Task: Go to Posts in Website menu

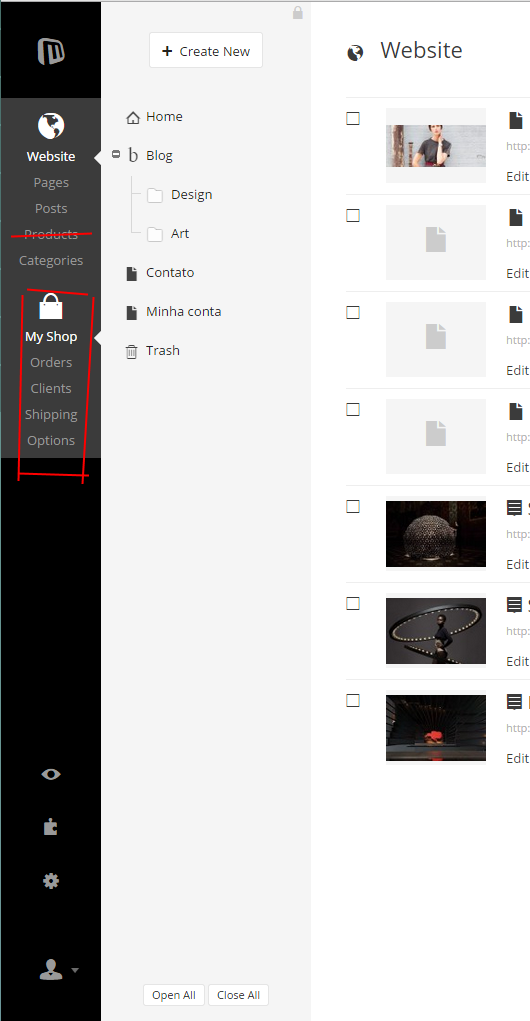Action: [51, 208]
